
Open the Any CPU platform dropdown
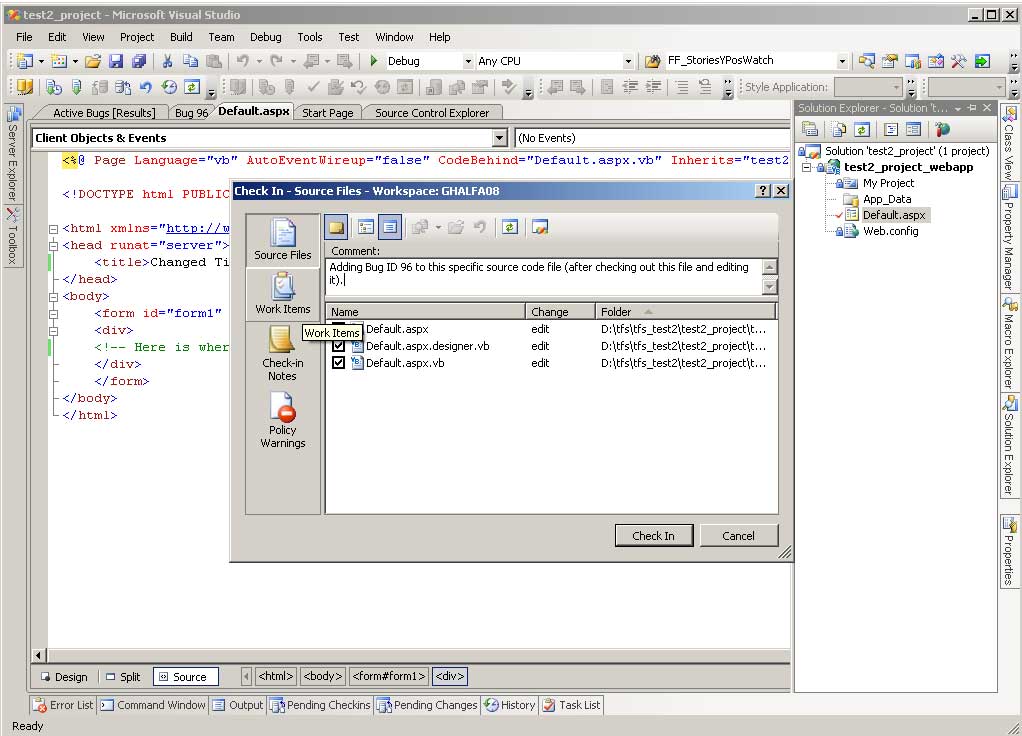click(628, 61)
